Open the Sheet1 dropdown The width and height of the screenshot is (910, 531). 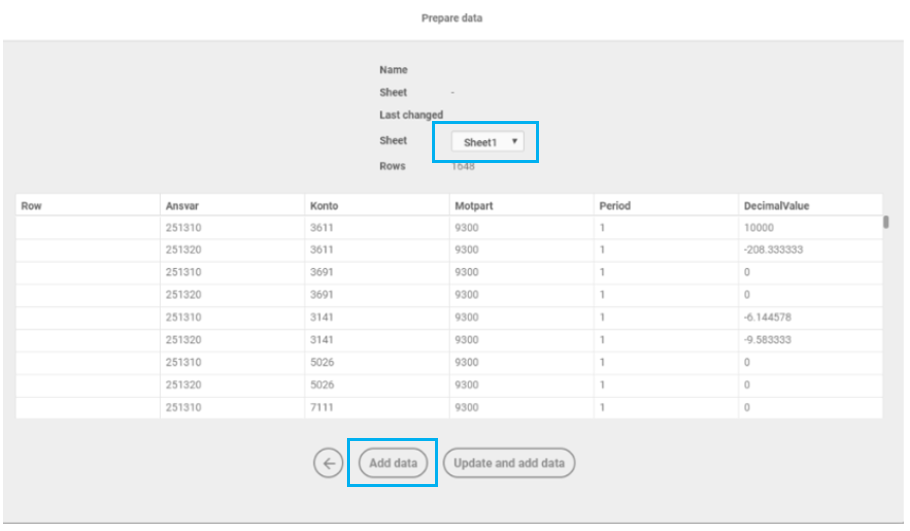[x=487, y=142]
